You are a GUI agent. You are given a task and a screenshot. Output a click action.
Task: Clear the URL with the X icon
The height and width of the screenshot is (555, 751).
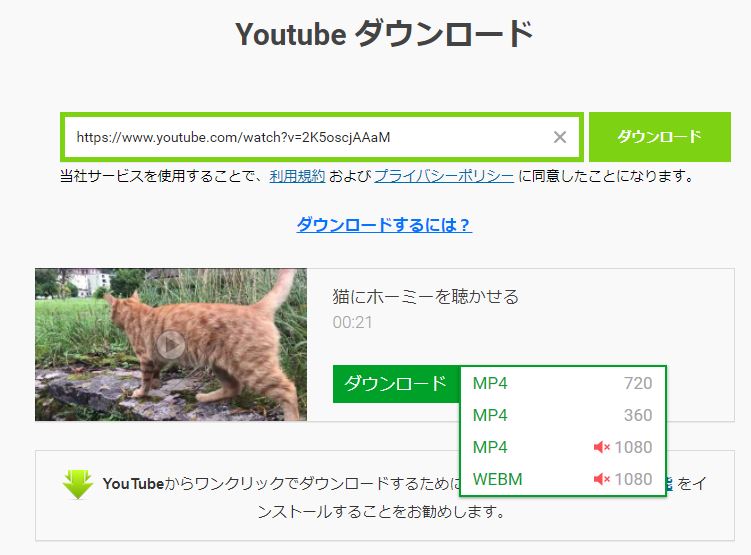pos(559,137)
